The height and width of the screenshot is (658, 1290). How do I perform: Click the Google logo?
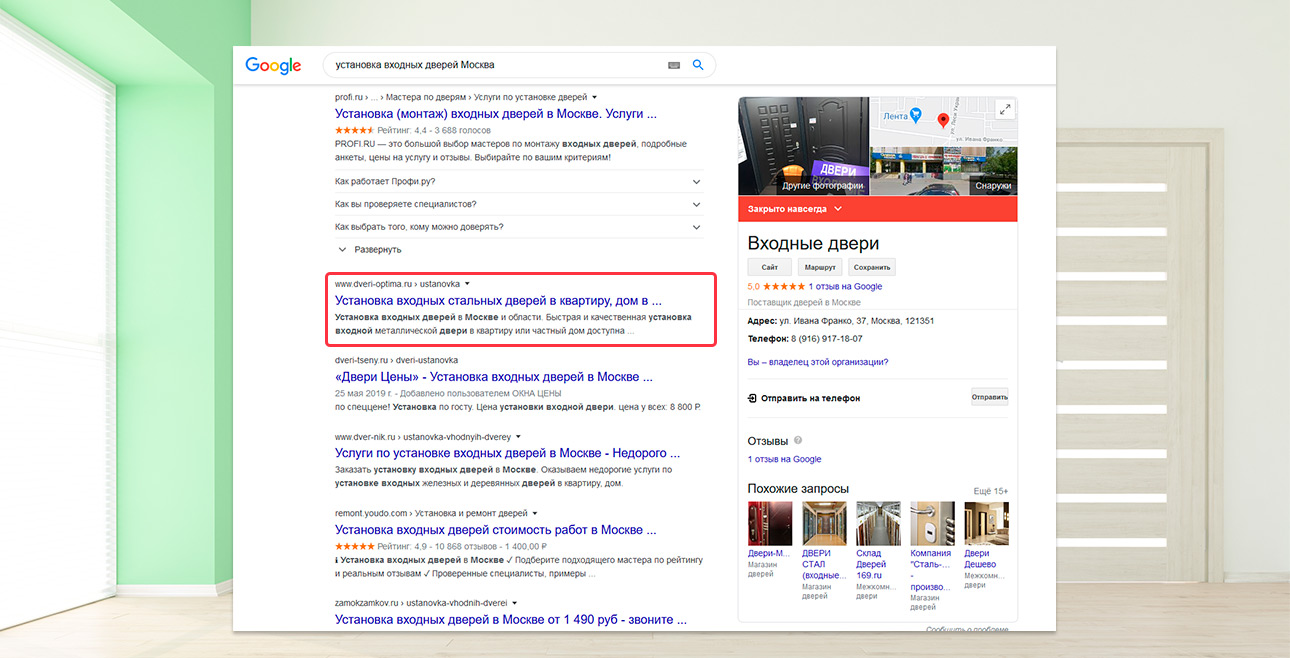[273, 66]
